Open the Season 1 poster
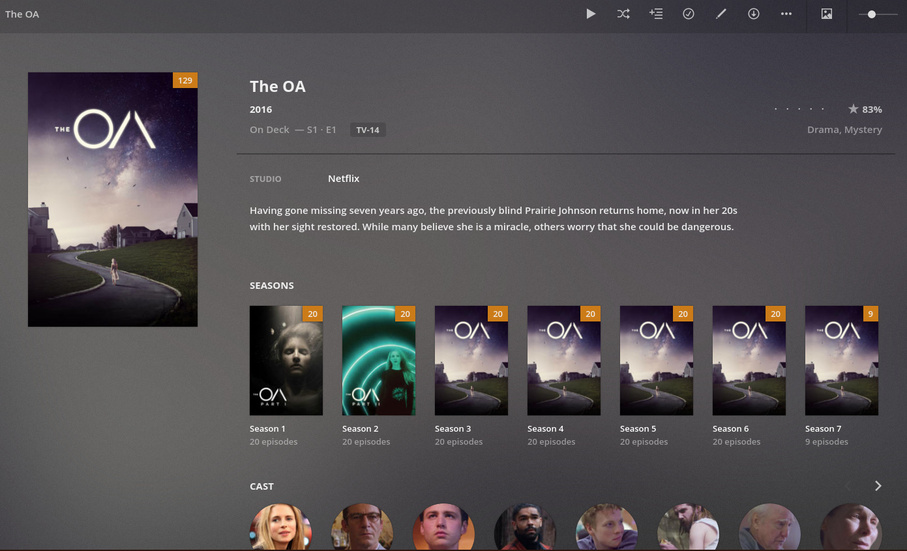This screenshot has height=551, width=907. pyautogui.click(x=286, y=360)
